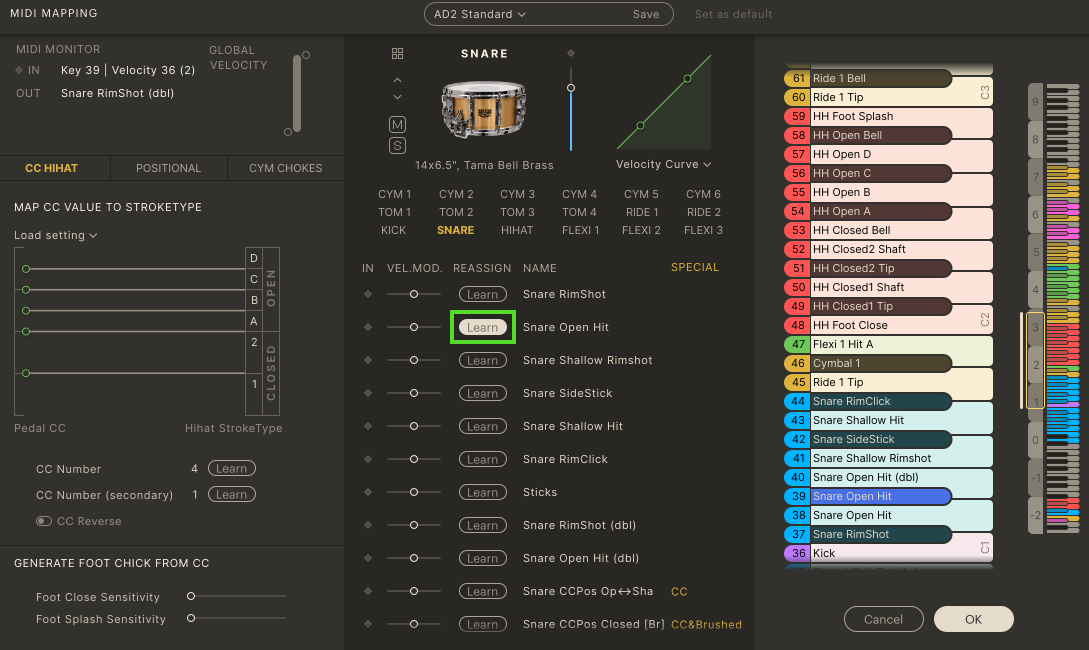
Task: Click the up arrow for previous kit piece
Action: 397,80
